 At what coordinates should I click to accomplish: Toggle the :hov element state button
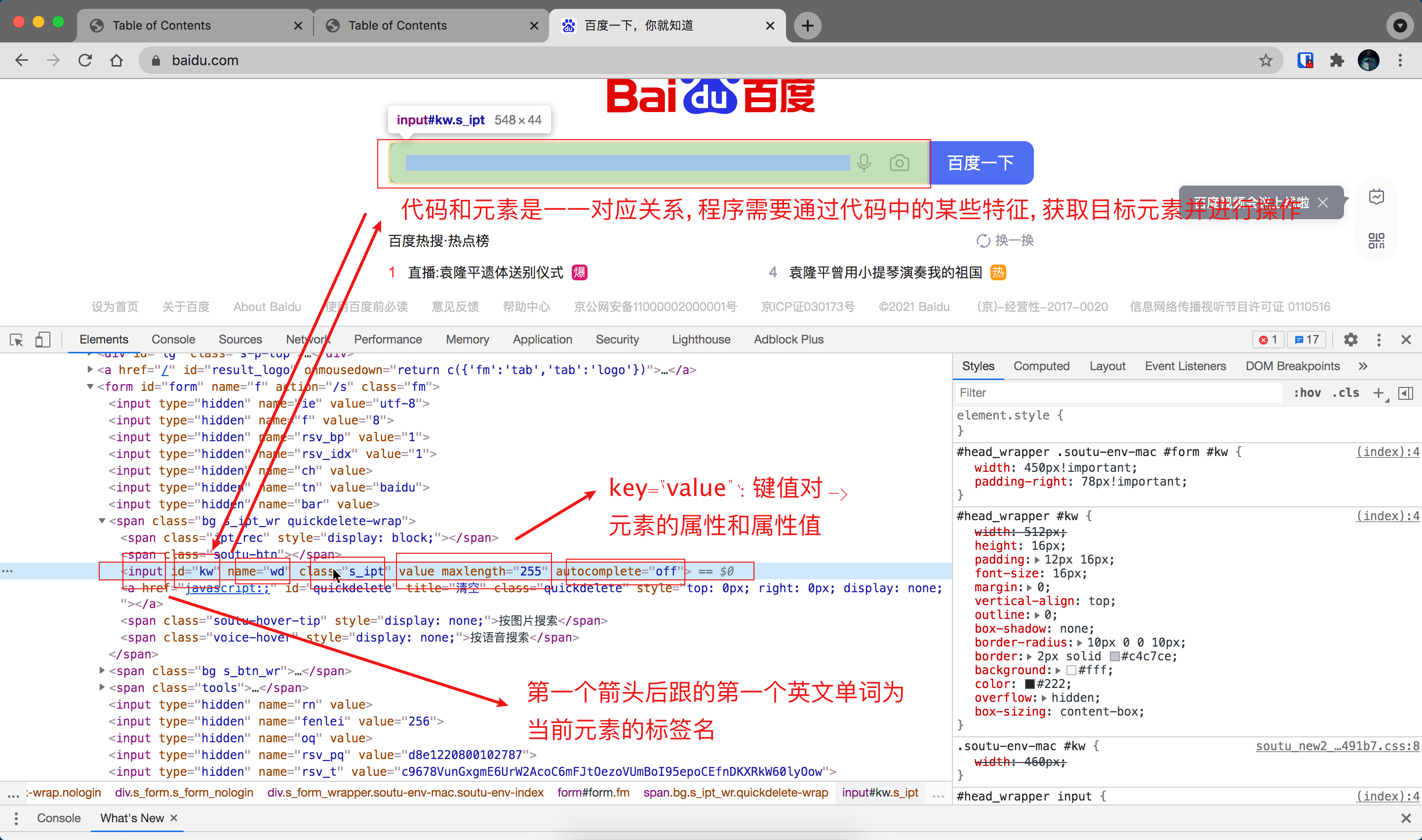tap(1307, 393)
